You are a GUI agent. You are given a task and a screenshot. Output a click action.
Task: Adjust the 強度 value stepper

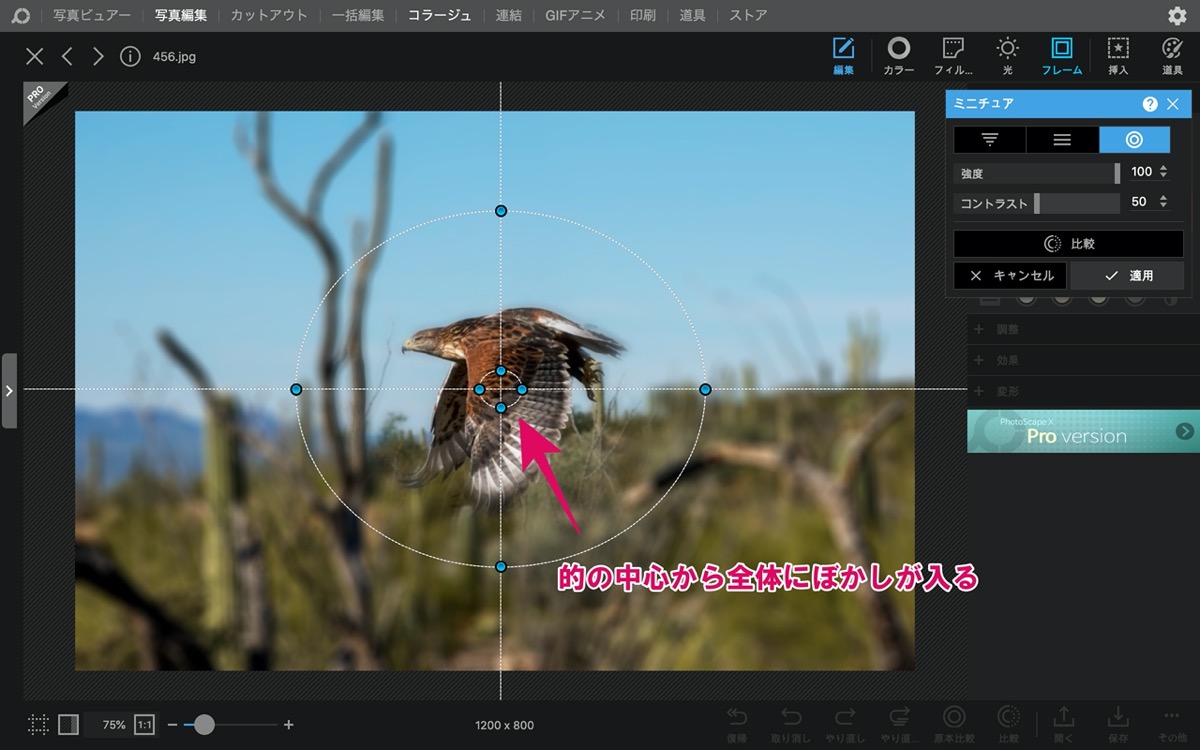click(x=1162, y=172)
